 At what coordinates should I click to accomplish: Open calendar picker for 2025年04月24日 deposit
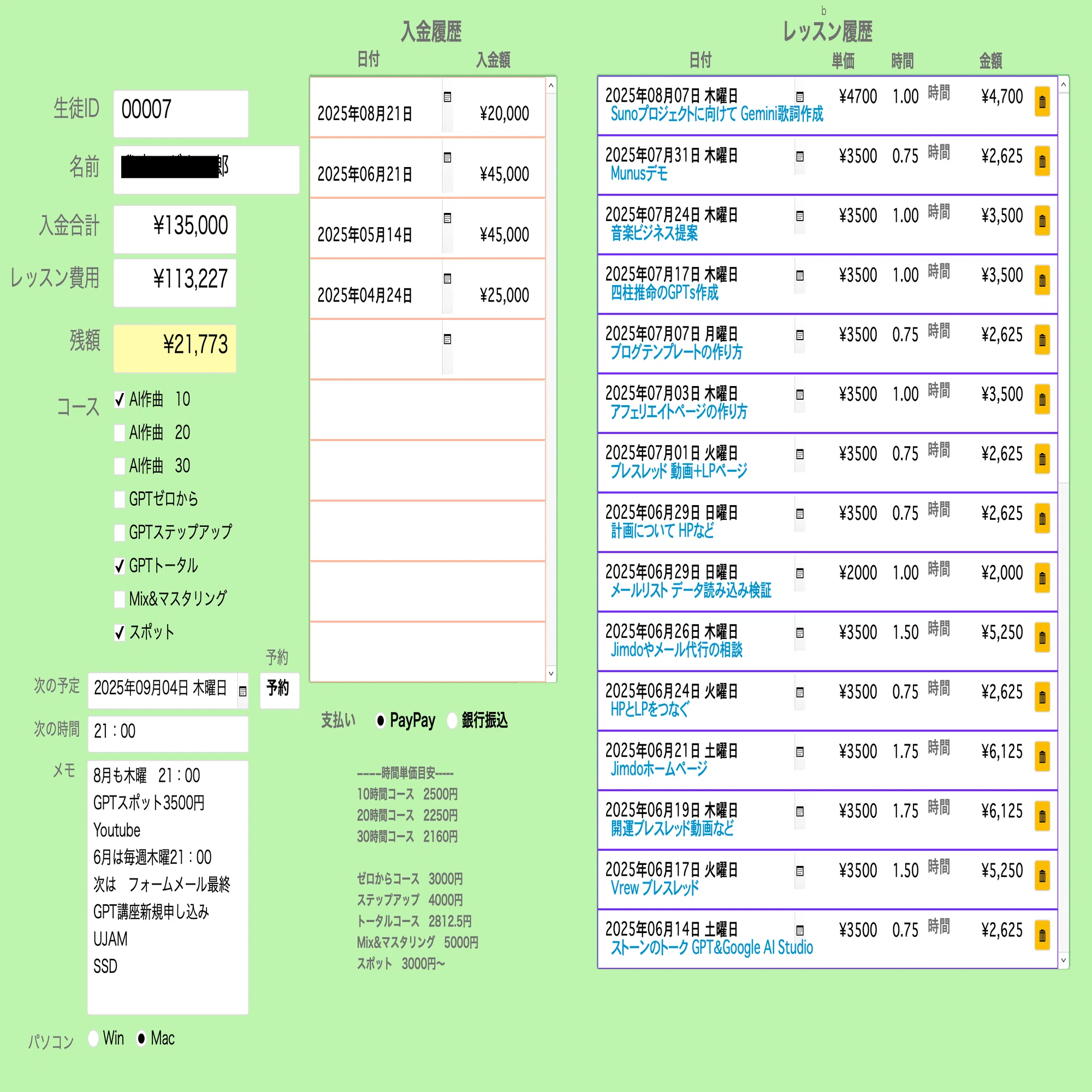coord(447,278)
